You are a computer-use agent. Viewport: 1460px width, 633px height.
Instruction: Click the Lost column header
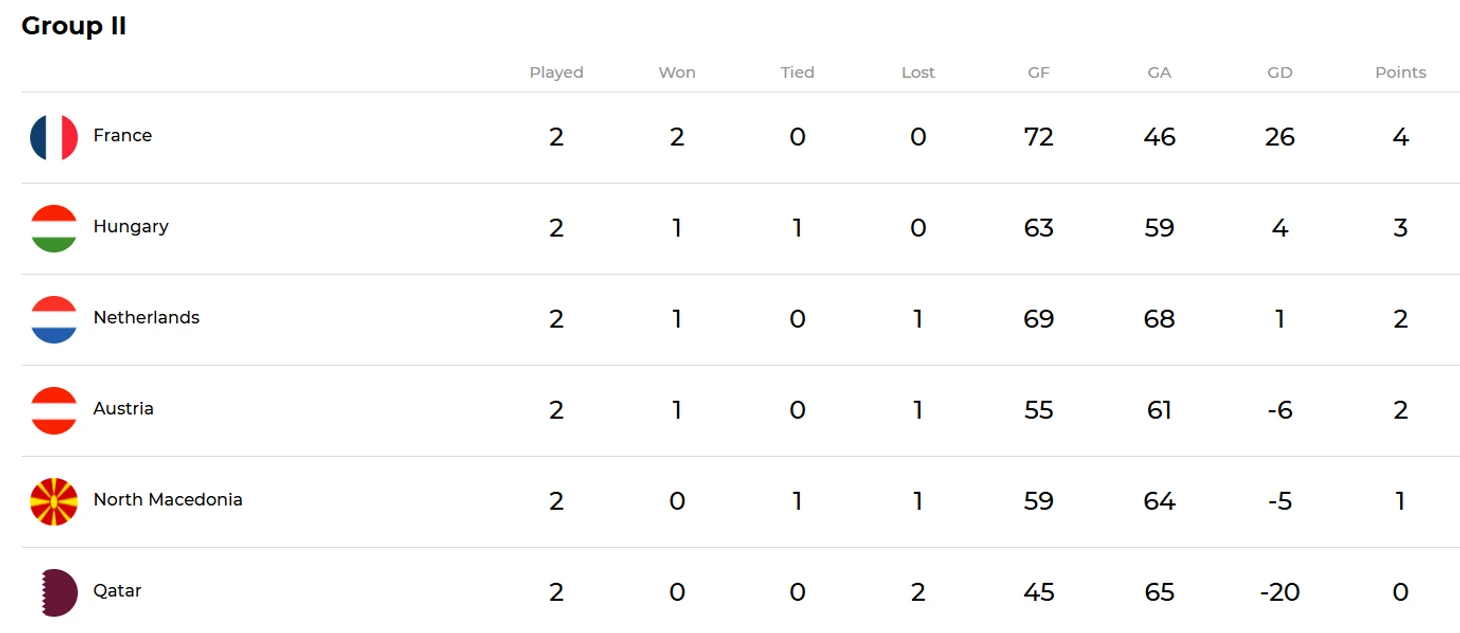coord(918,72)
